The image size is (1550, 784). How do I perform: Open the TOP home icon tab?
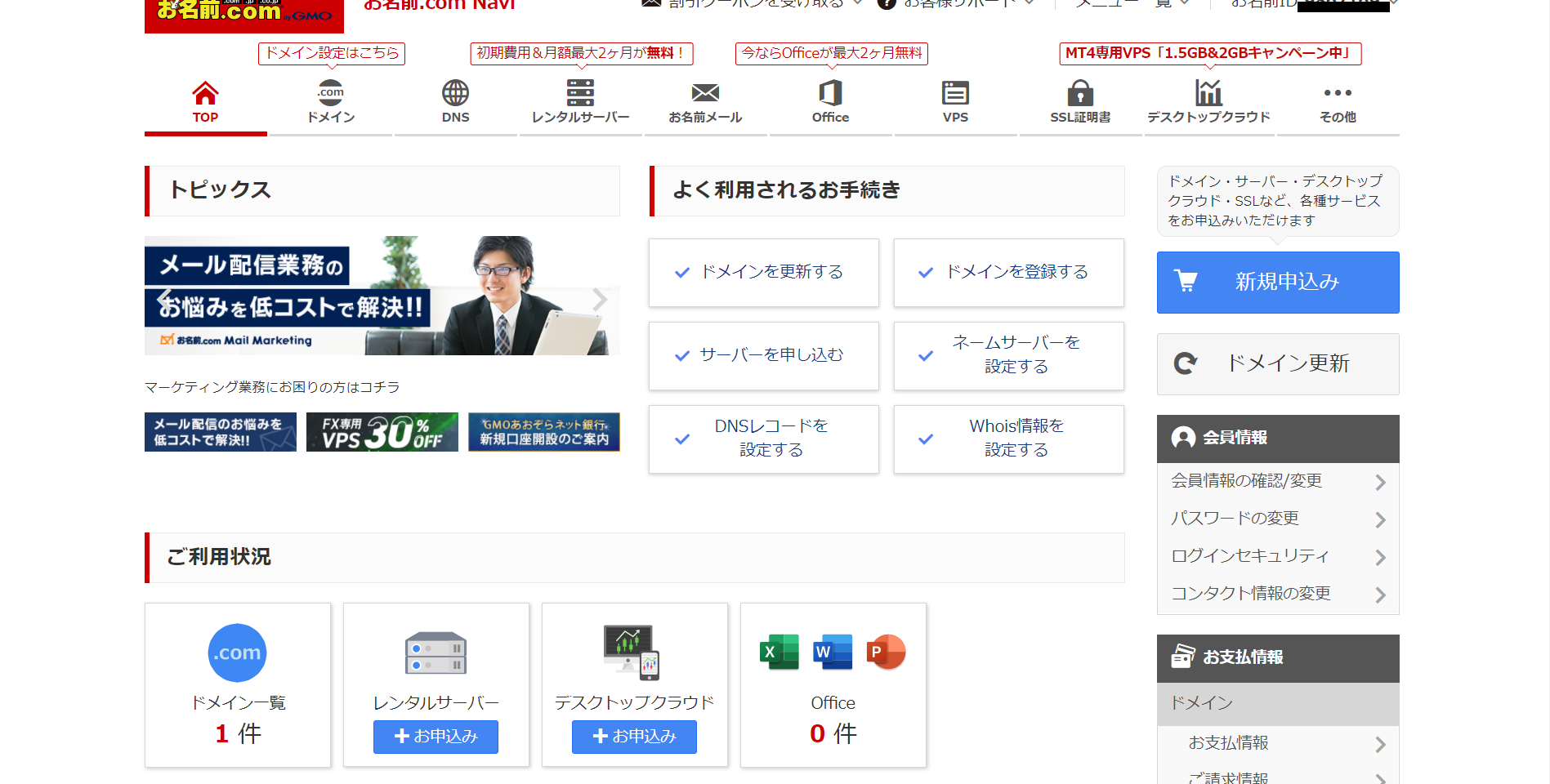[205, 93]
